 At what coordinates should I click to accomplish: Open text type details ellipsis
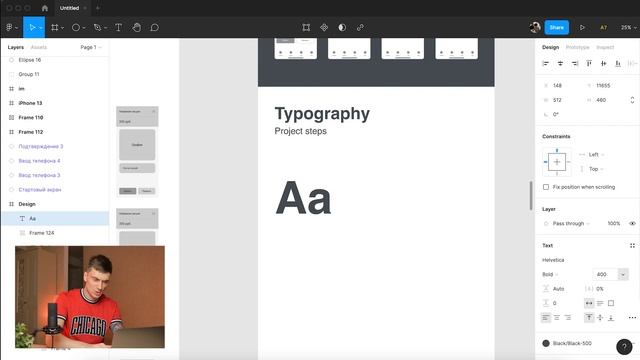pyautogui.click(x=632, y=318)
